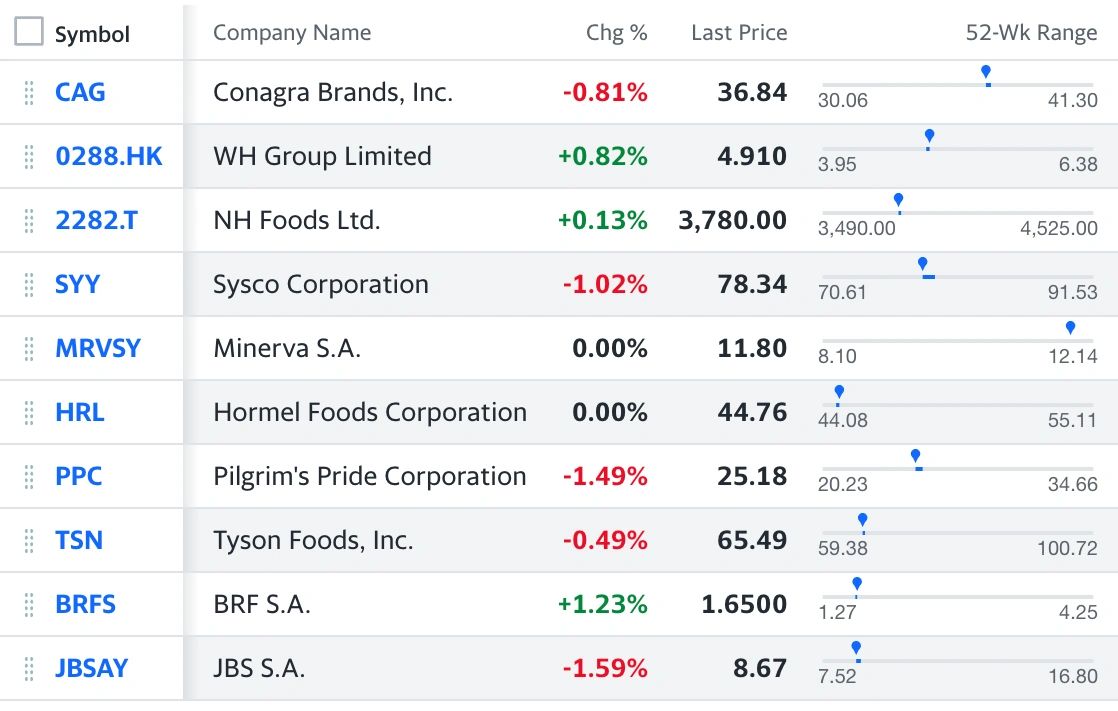The image size is (1118, 711).
Task: Open the PPC ticker link
Action: (79, 477)
